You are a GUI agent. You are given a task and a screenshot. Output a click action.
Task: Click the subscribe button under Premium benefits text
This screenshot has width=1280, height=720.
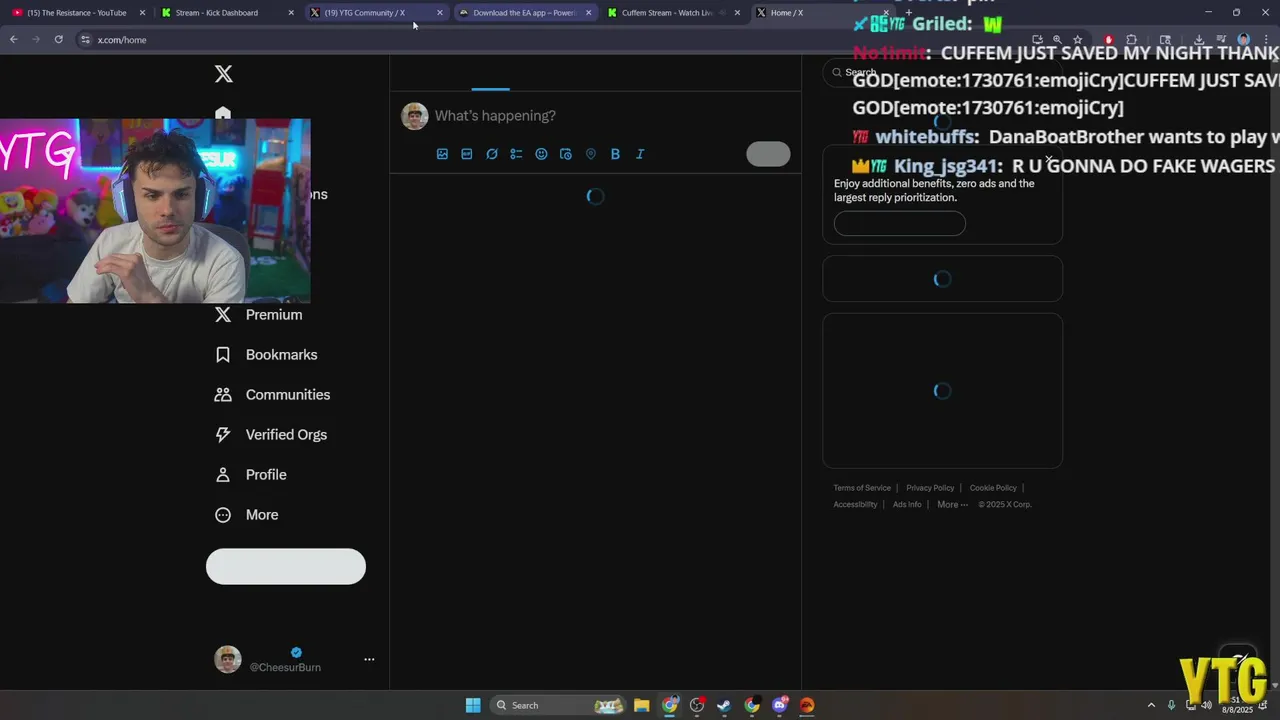click(x=900, y=223)
